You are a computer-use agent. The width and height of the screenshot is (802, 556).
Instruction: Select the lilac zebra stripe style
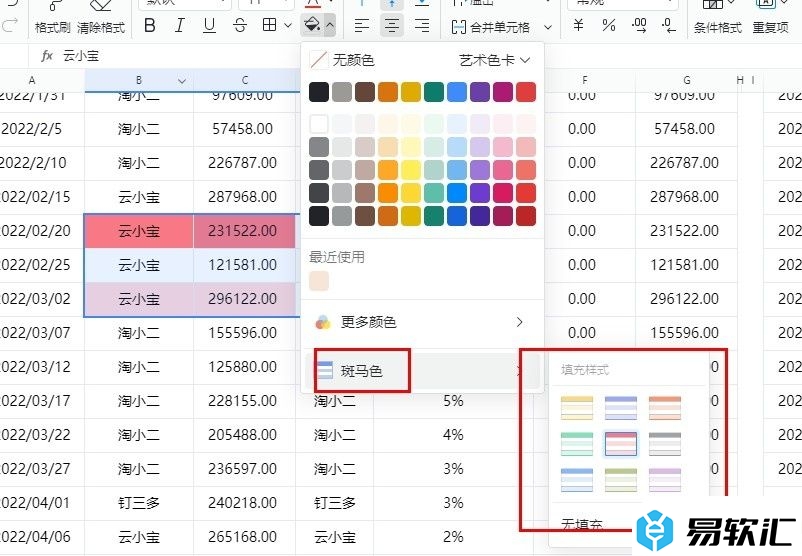coord(665,480)
